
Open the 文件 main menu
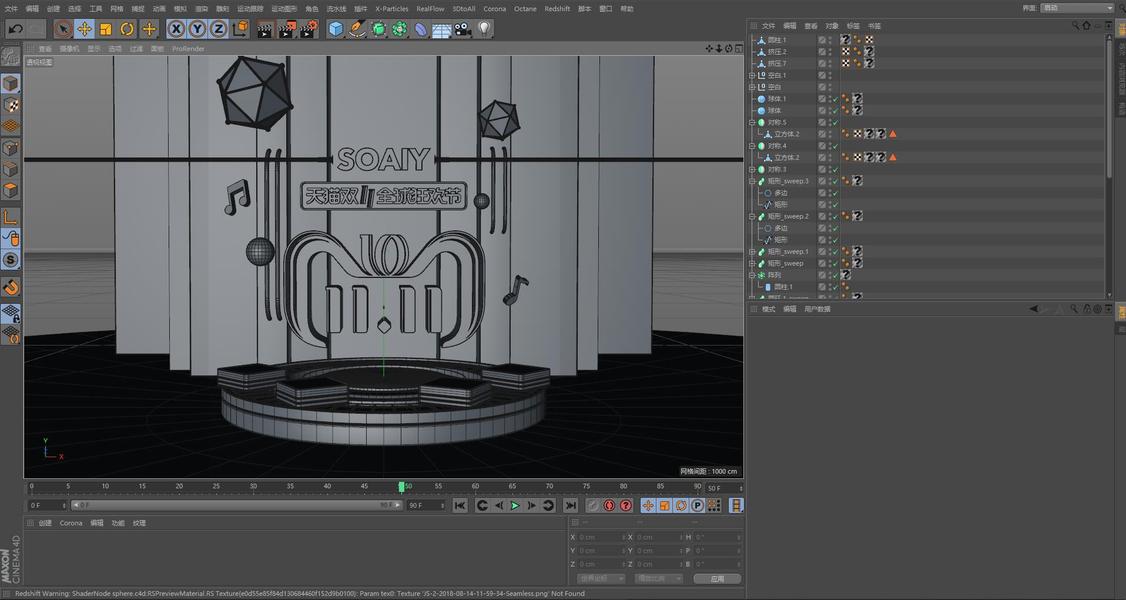coord(11,9)
